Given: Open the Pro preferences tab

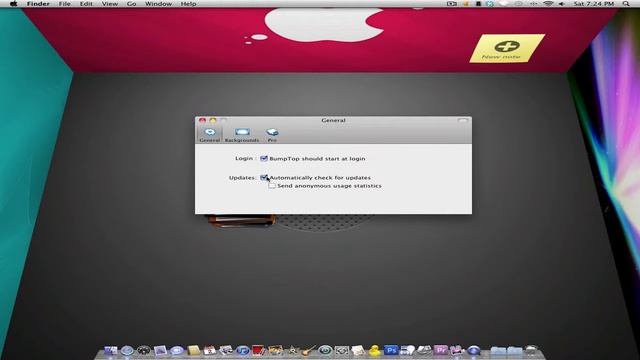Looking at the screenshot, I should tap(272, 135).
